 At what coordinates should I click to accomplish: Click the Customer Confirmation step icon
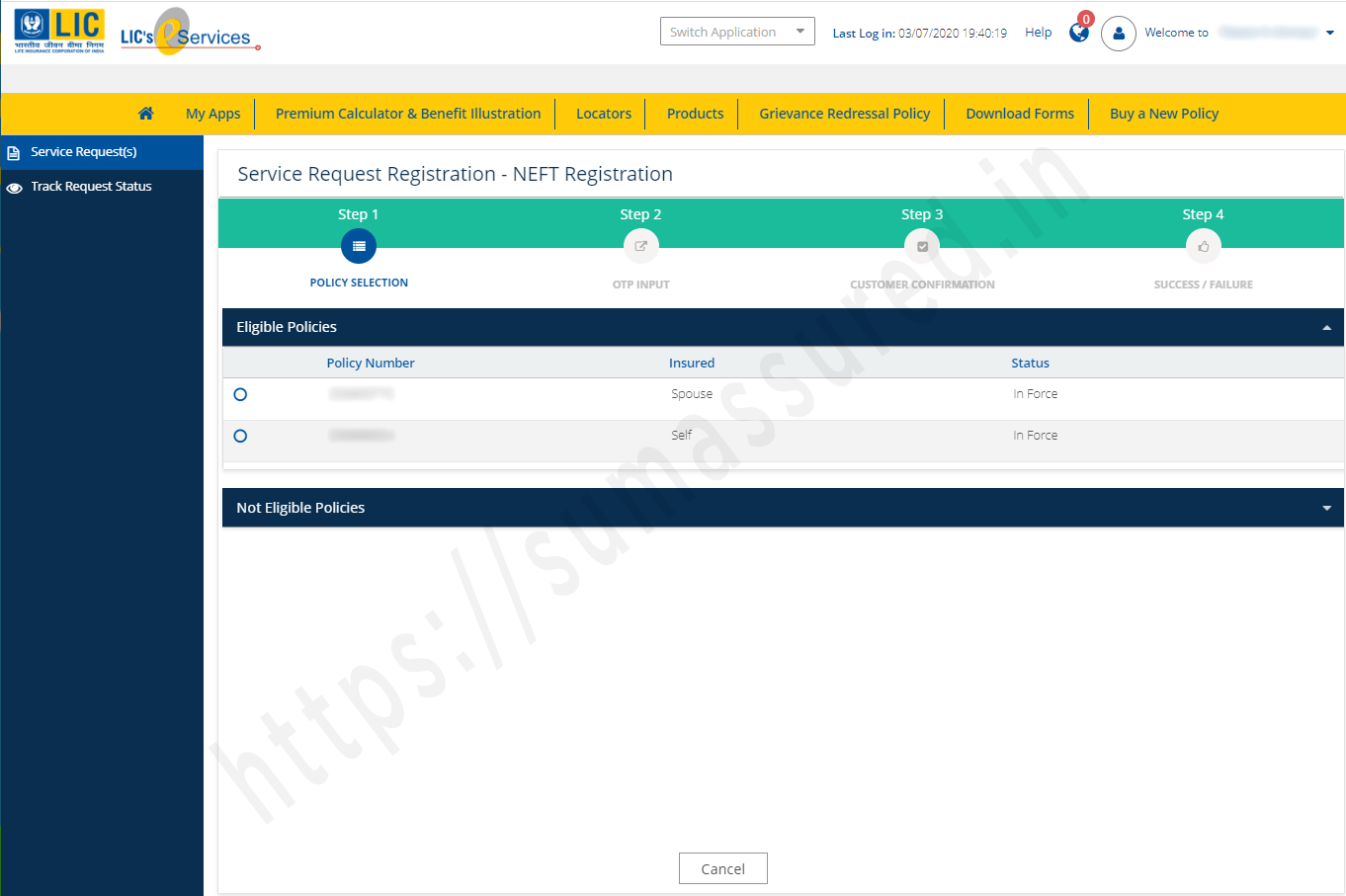[921, 246]
